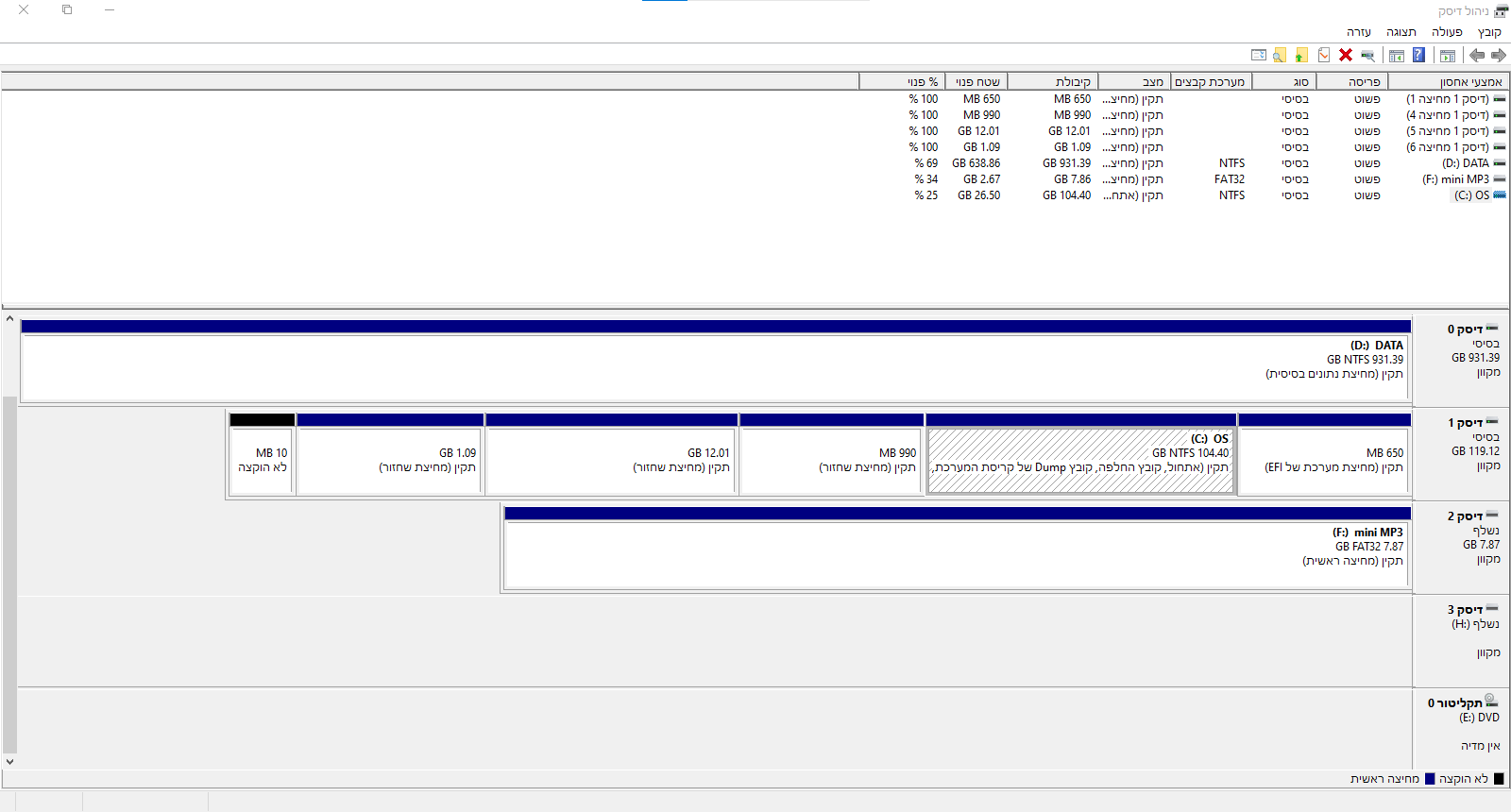Image resolution: width=1511 pixels, height=812 pixels.
Task: Select the 990 MB recovery partition block
Action: 832,453
